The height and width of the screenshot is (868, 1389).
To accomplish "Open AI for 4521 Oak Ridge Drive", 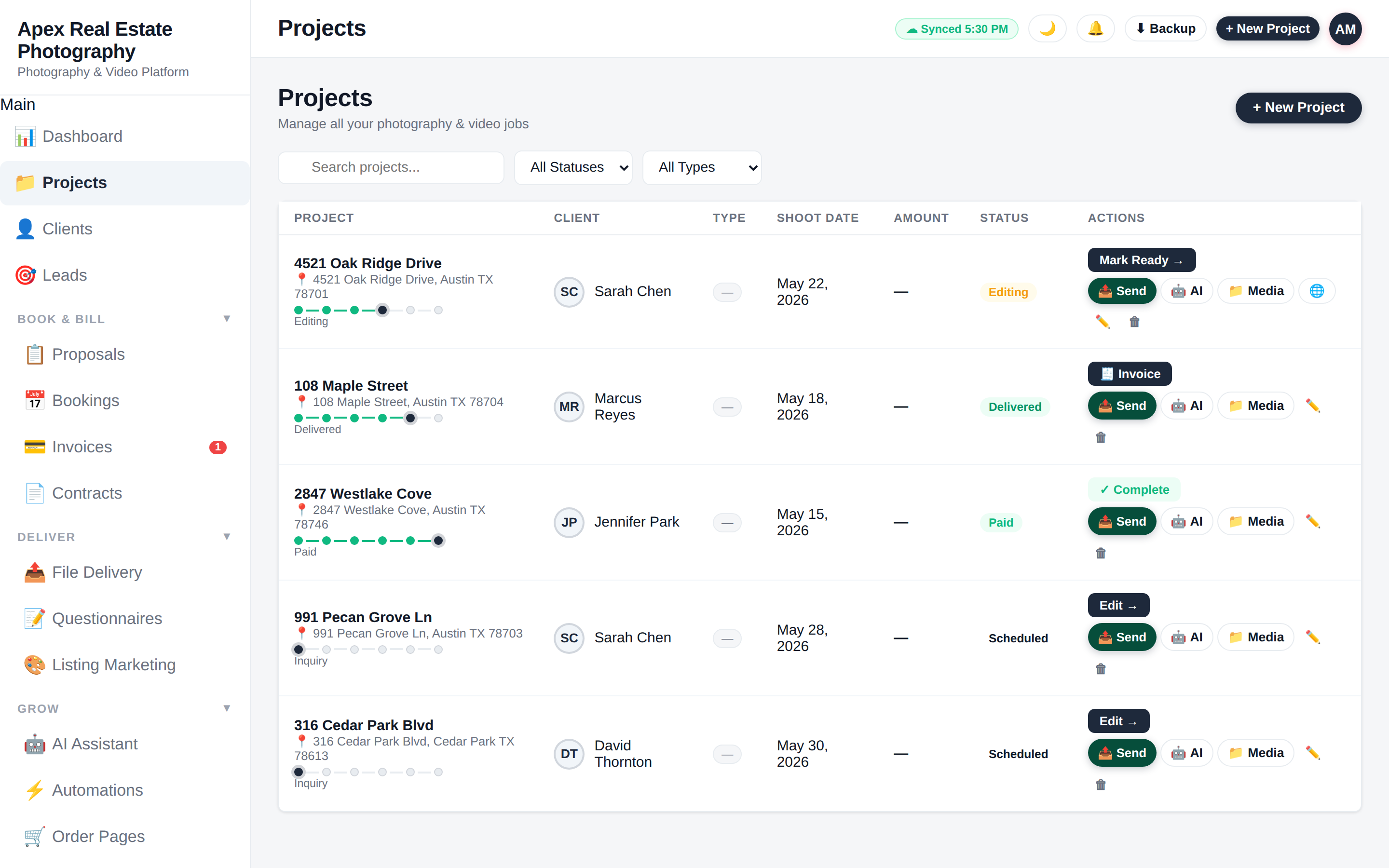I will pos(1186,291).
